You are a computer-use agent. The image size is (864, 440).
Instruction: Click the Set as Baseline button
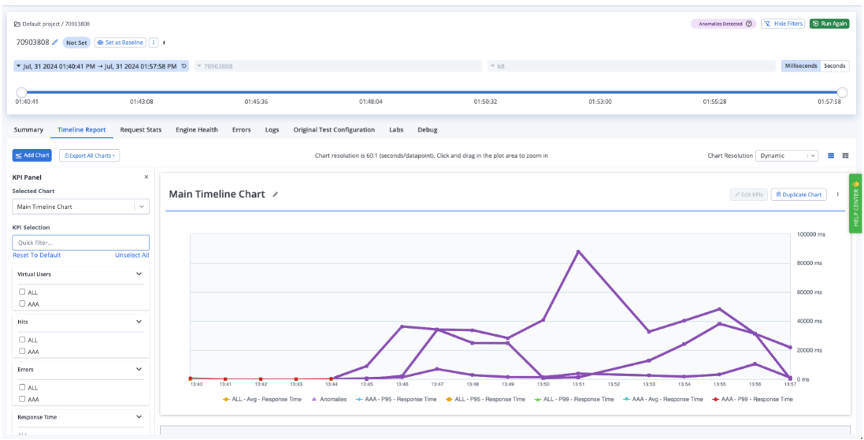(x=120, y=42)
